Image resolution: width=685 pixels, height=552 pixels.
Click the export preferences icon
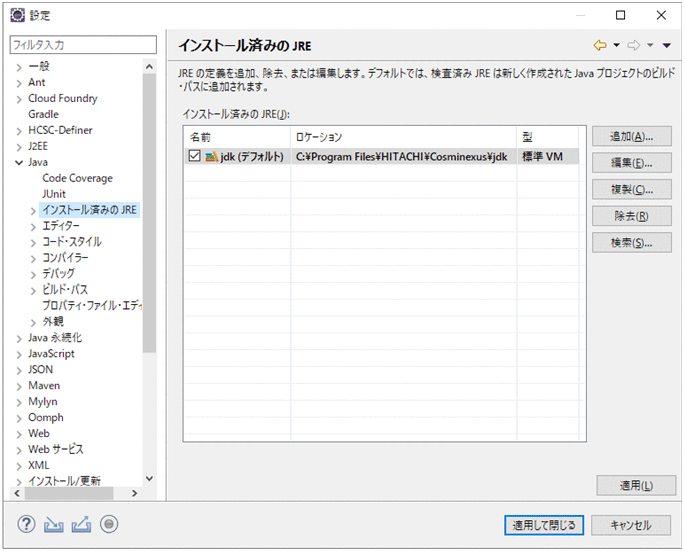click(81, 524)
